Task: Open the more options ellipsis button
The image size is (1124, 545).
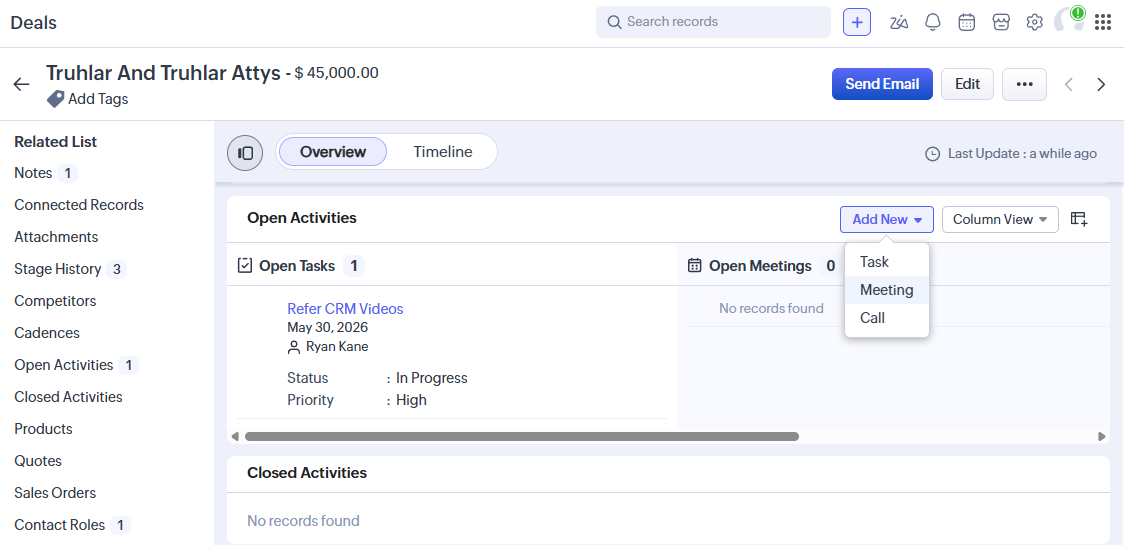Action: pyautogui.click(x=1024, y=84)
